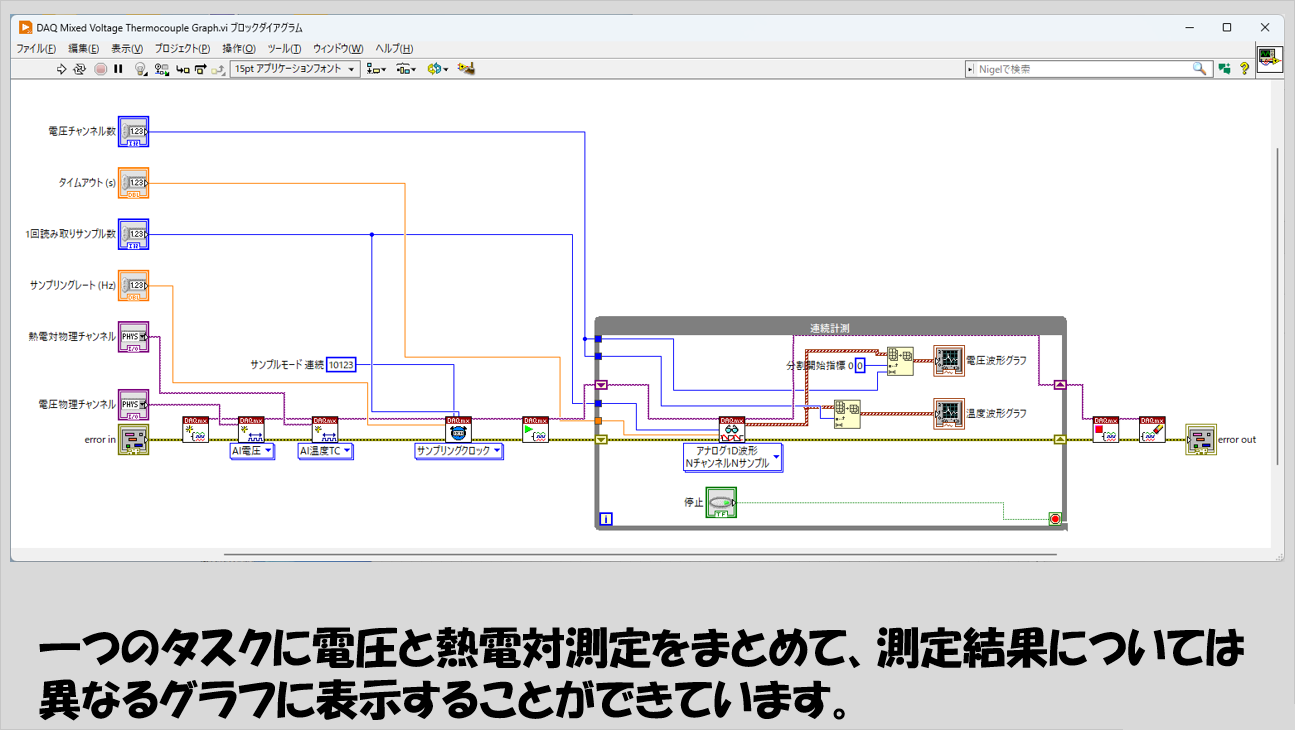The height and width of the screenshot is (730, 1295).
Task: Select the 電圧物理チャンネル terminal
Action: [133, 405]
